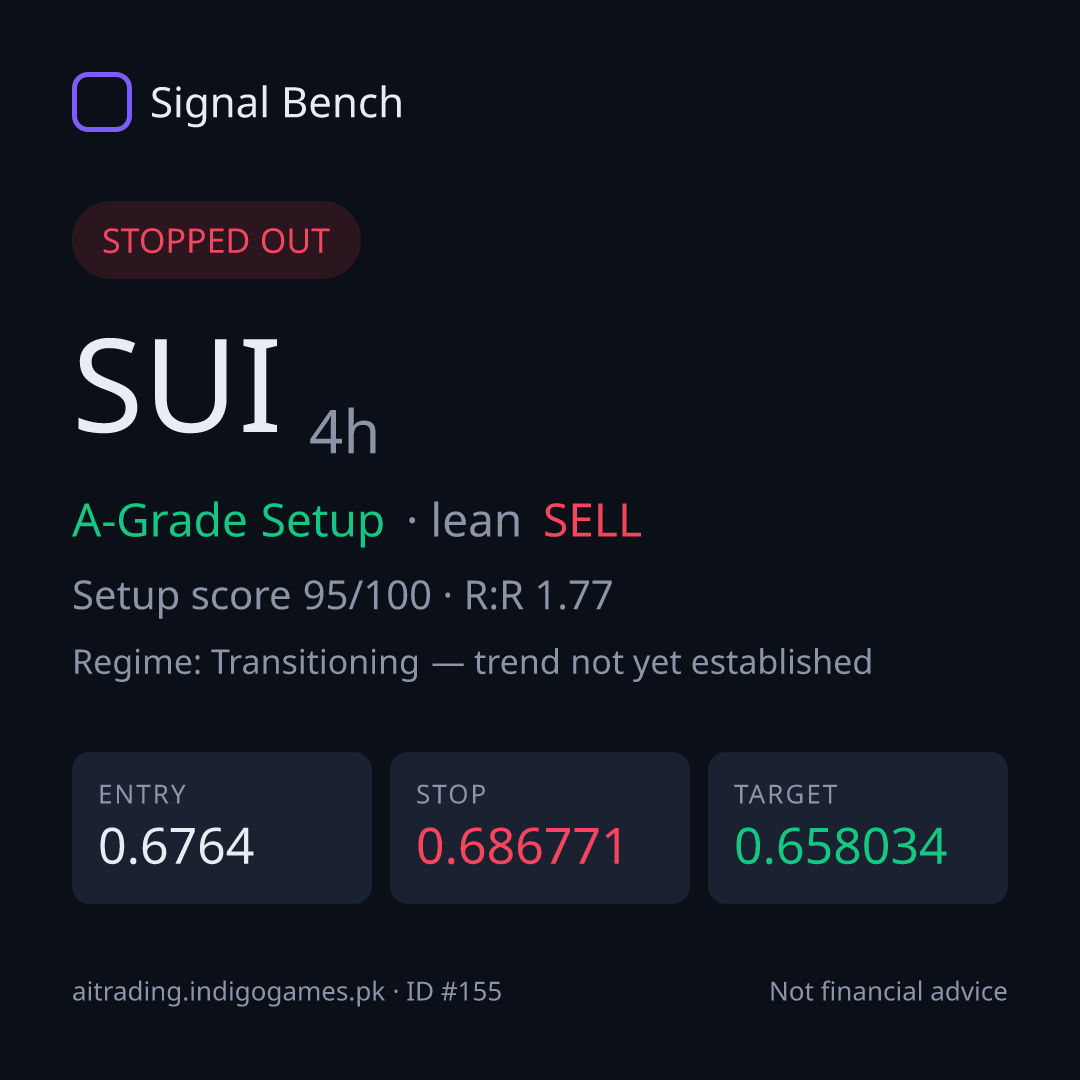Click the 0.6764 entry value
This screenshot has width=1080, height=1080.
coord(176,846)
